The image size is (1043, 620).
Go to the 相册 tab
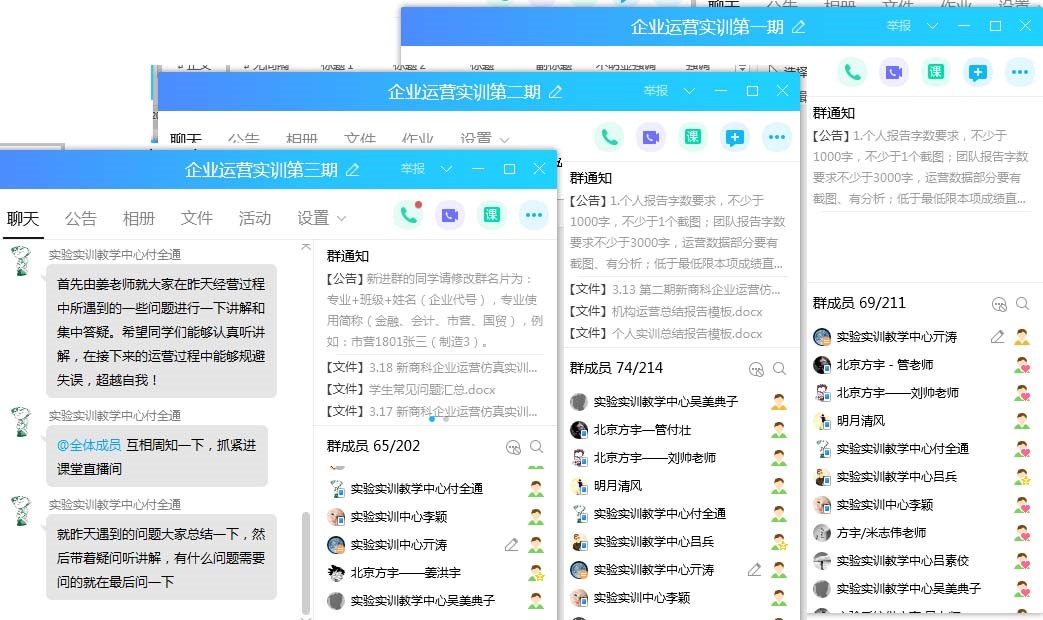(x=139, y=218)
